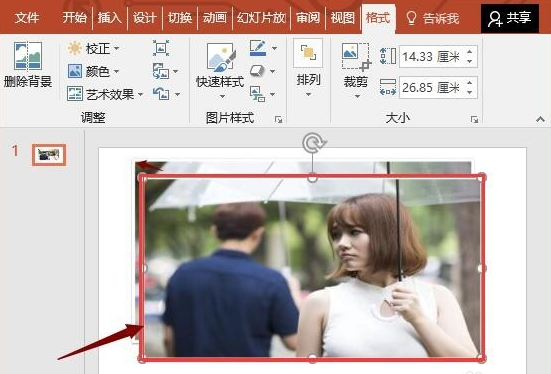Expand the Picture Effects dropdown arrow
The height and width of the screenshot is (374, 551).
click(272, 71)
